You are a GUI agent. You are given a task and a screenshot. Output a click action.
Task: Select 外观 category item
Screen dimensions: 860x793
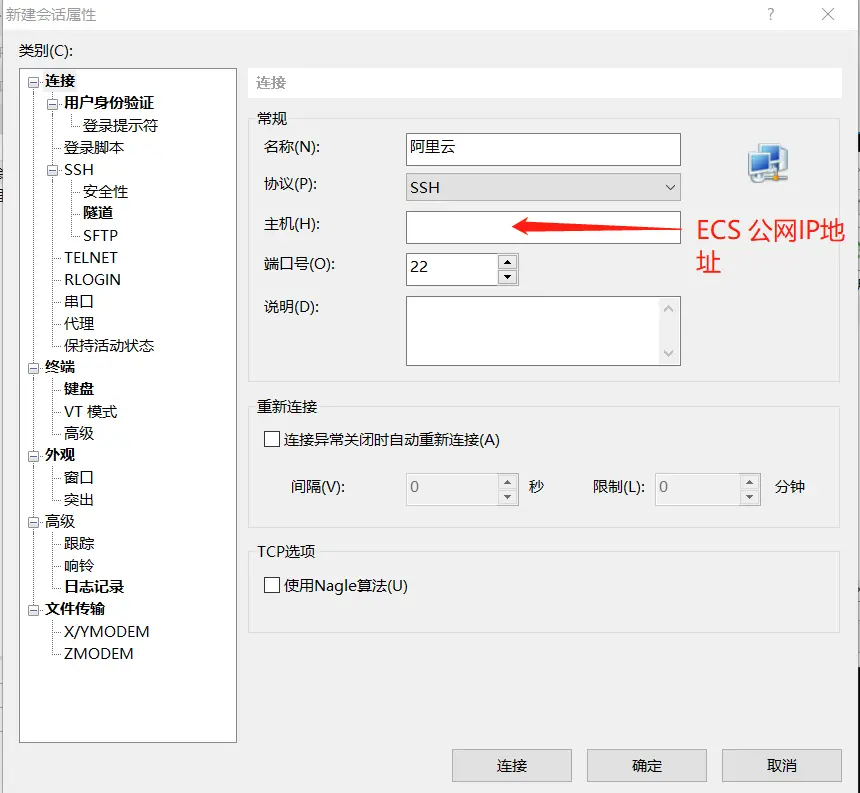60,455
